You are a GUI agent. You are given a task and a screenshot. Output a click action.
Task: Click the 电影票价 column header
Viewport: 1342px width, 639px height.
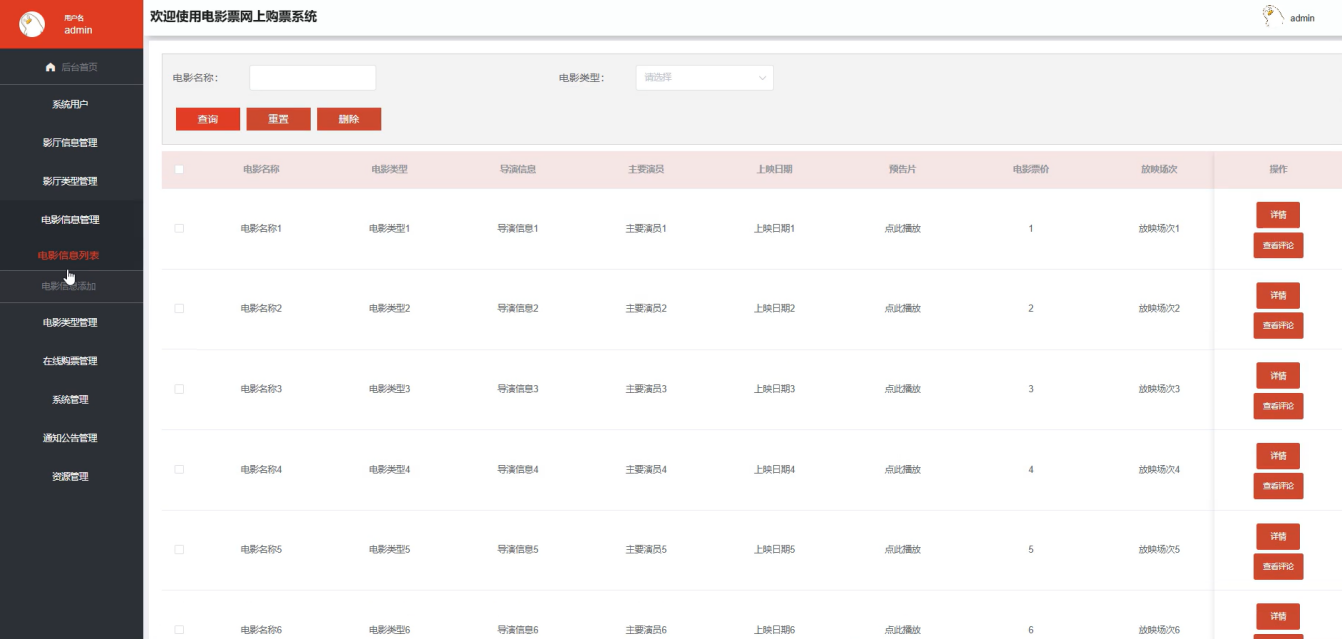coord(1031,170)
